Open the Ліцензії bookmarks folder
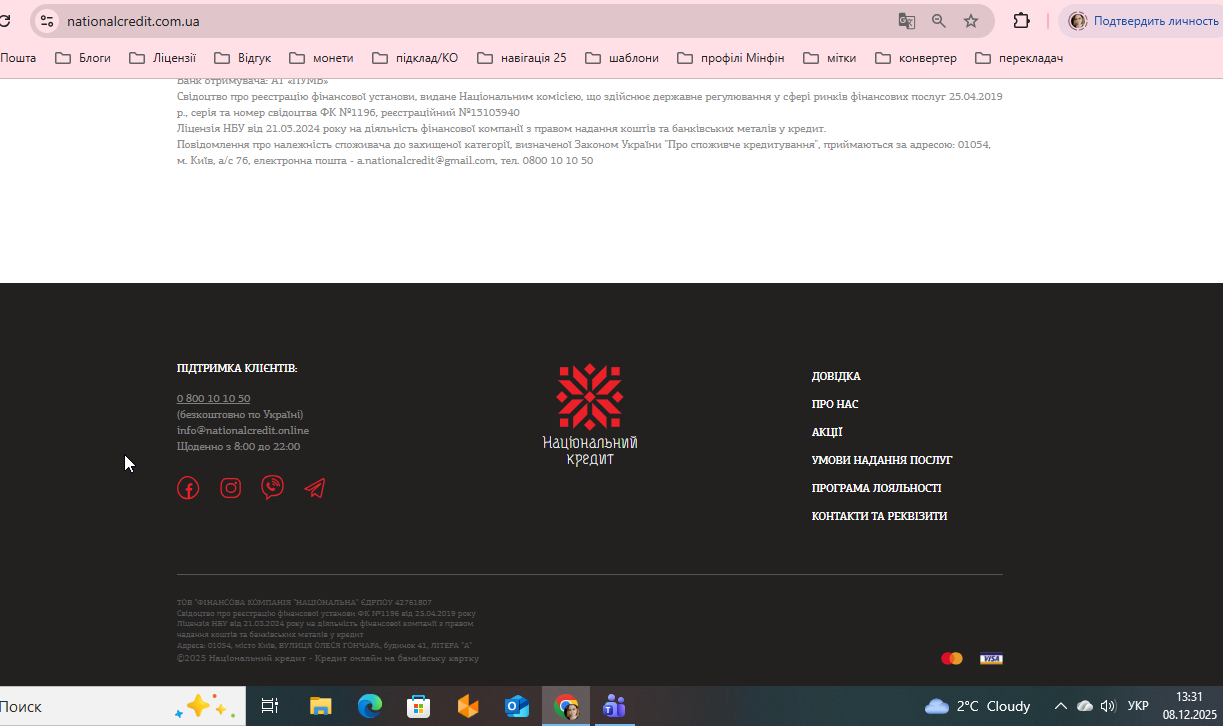The width and height of the screenshot is (1223, 726). coord(163,58)
